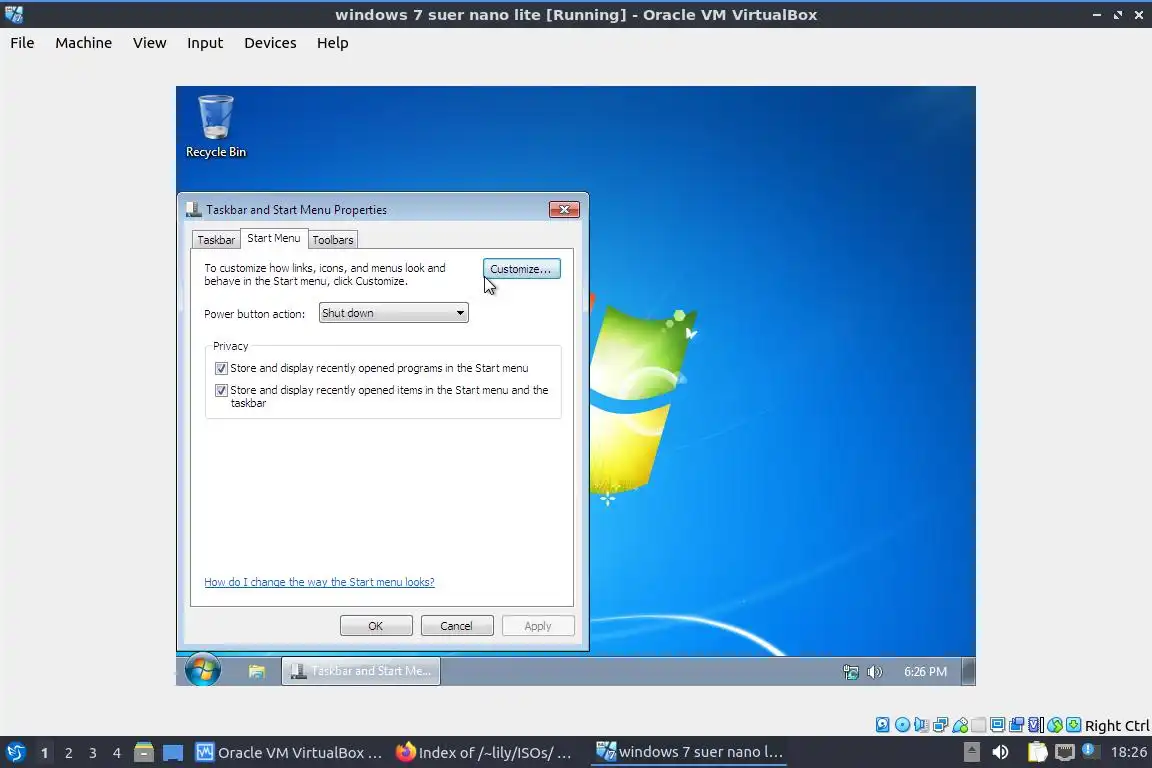Switch to host workspace 2
Screen dimensions: 1152x768
click(x=68, y=753)
